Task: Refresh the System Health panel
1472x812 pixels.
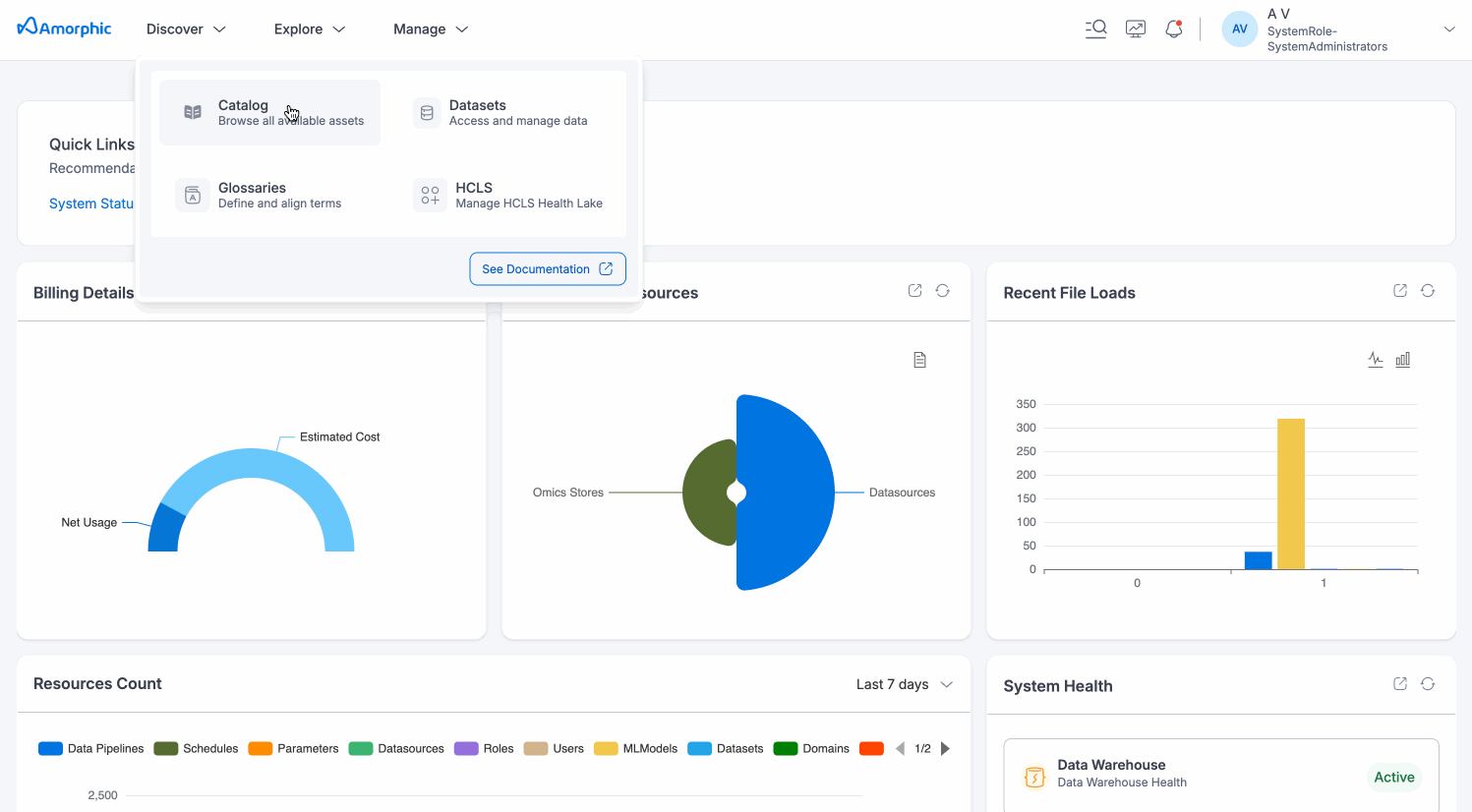Action: click(x=1428, y=684)
